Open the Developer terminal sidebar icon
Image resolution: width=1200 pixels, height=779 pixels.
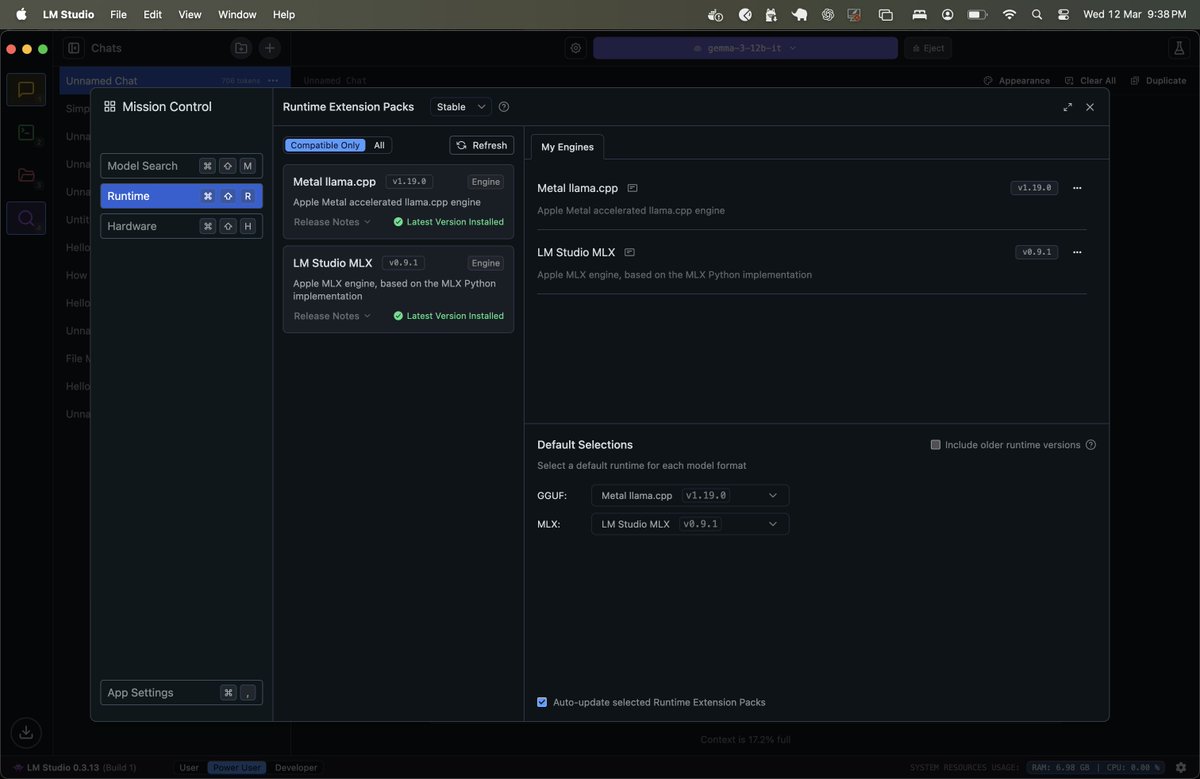click(x=26, y=132)
